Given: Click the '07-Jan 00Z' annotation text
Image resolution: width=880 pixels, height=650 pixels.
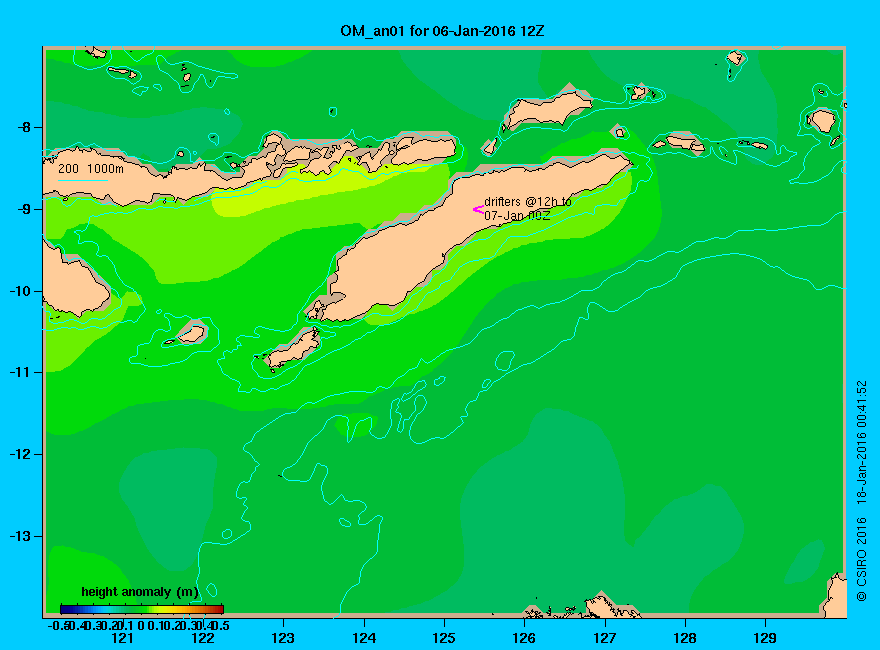Looking at the screenshot, I should 517,216.
